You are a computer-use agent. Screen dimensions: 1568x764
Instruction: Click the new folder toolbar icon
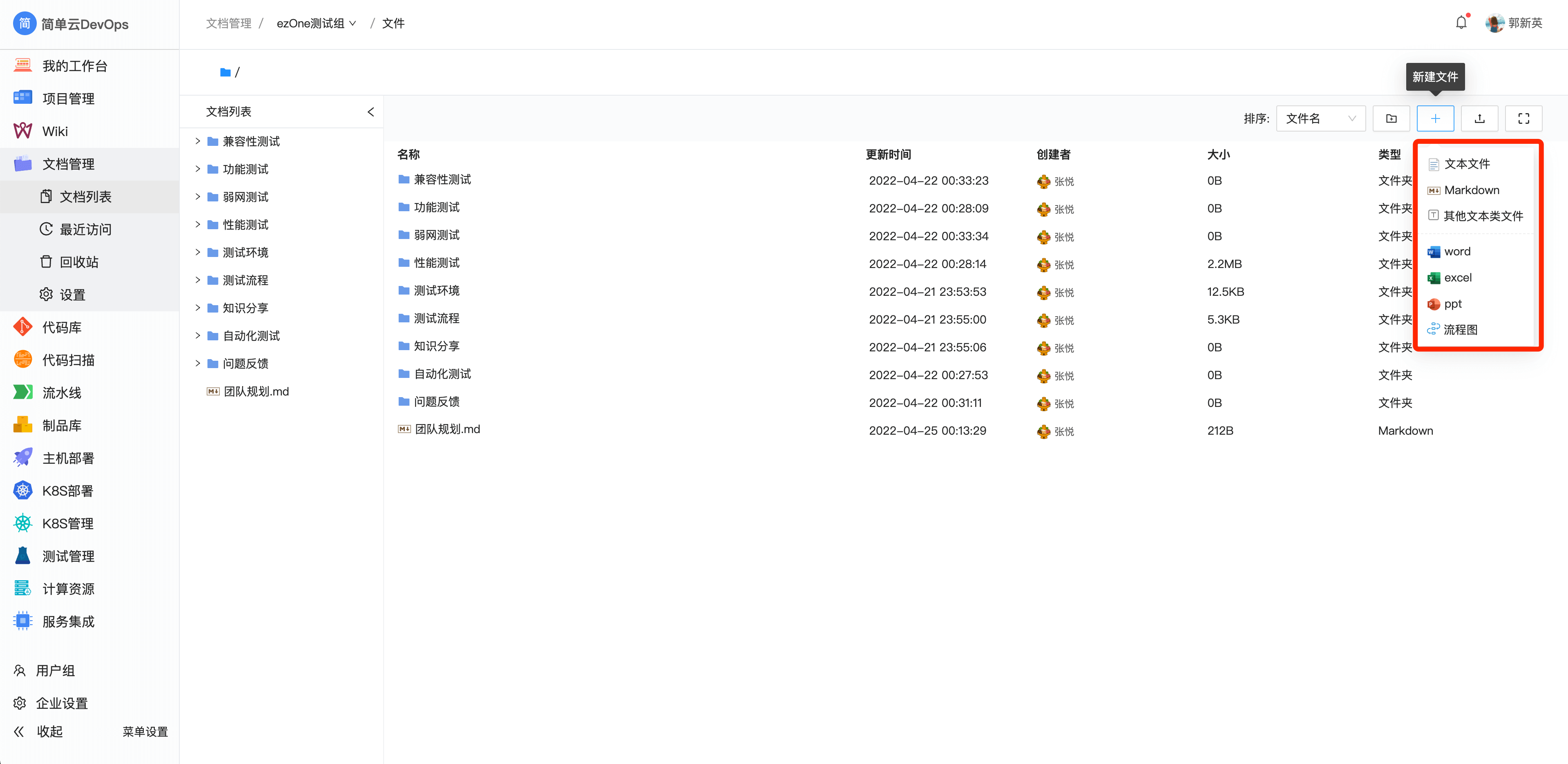click(x=1391, y=119)
